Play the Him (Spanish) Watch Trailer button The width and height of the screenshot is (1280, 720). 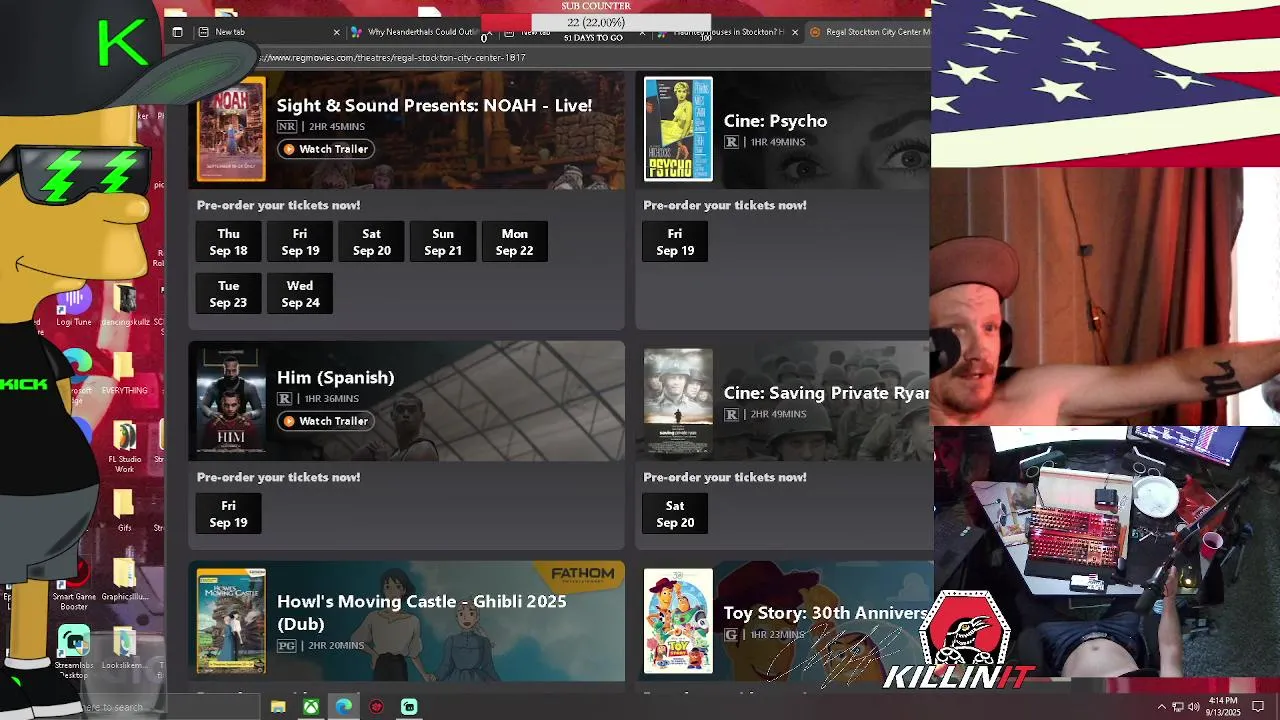(x=326, y=421)
